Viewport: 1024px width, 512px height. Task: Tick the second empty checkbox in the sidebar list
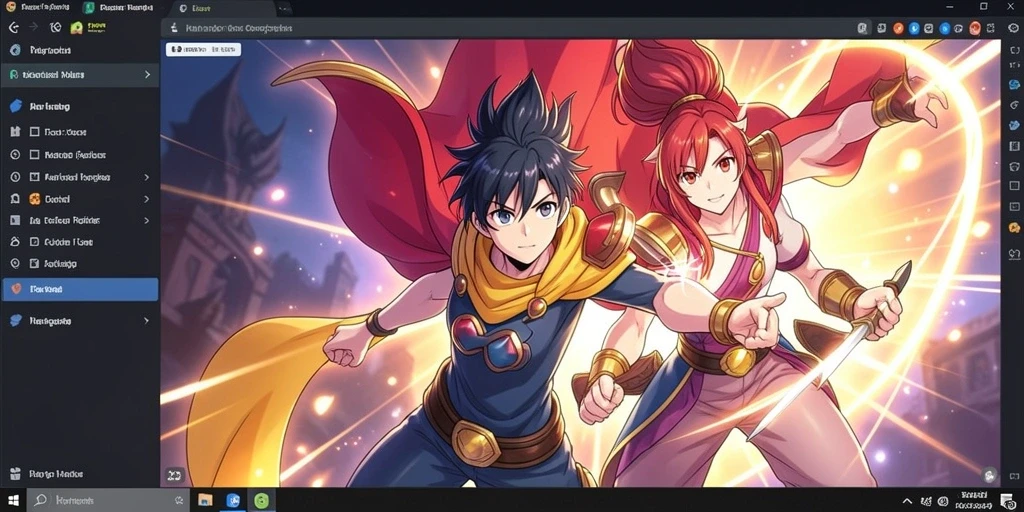coord(35,155)
